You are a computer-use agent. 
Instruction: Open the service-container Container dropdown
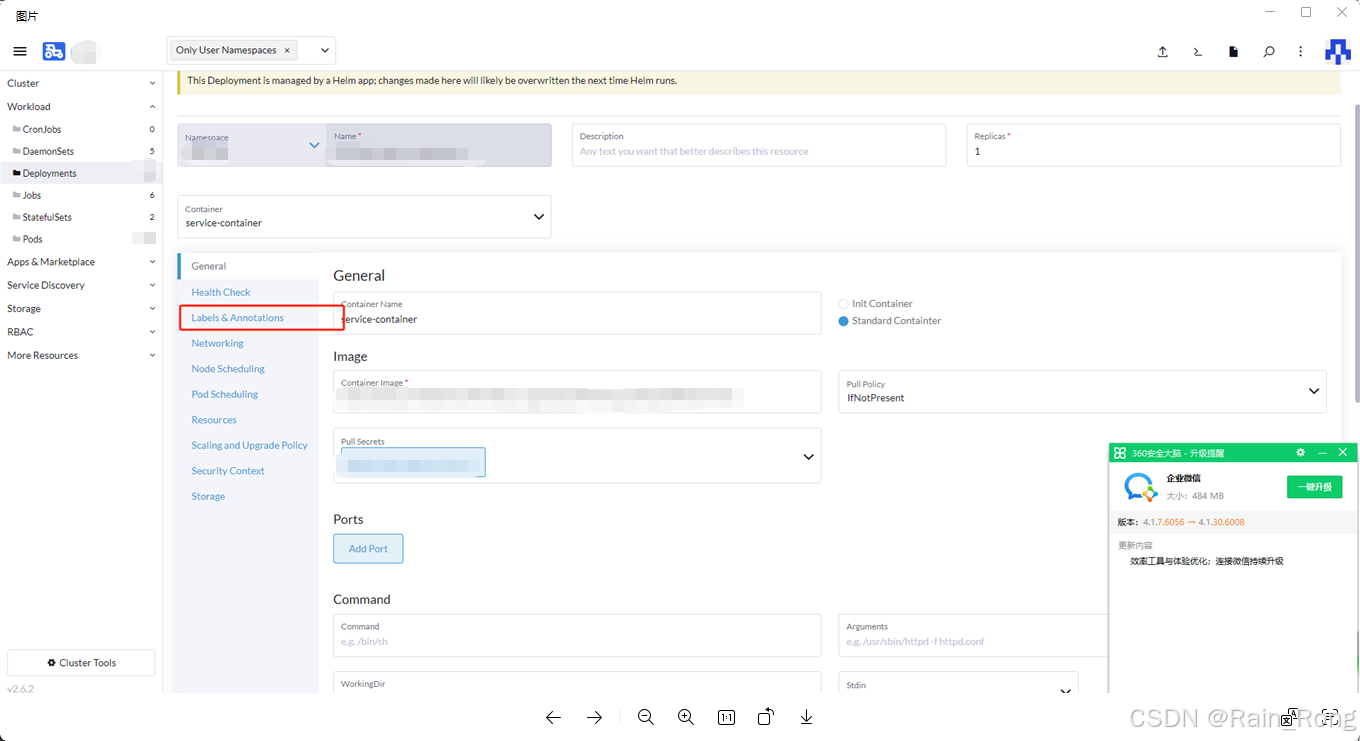pos(538,216)
